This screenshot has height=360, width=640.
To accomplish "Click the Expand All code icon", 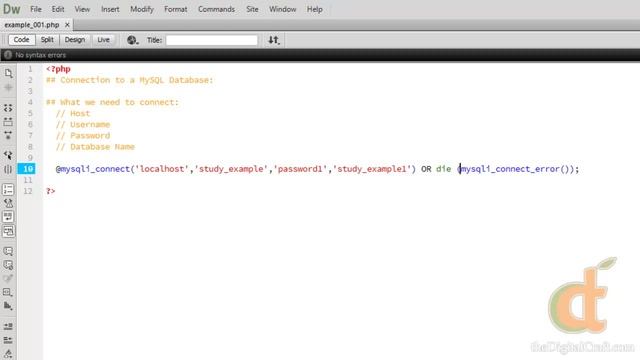I will tap(8, 135).
